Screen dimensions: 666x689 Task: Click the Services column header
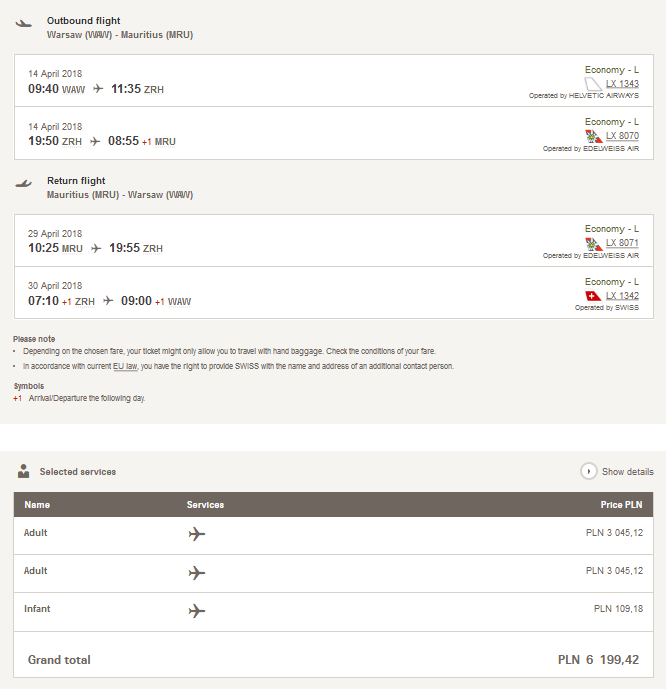point(205,505)
